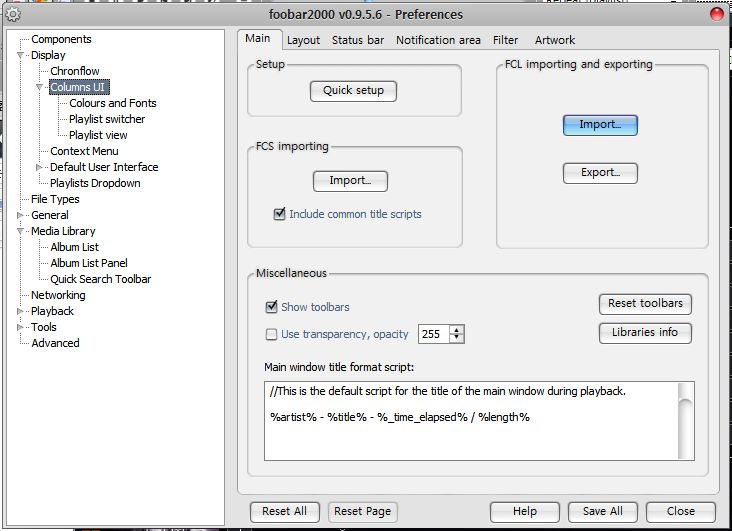The image size is (732, 531).
Task: Select Chronflow under Display
Action: (x=75, y=71)
